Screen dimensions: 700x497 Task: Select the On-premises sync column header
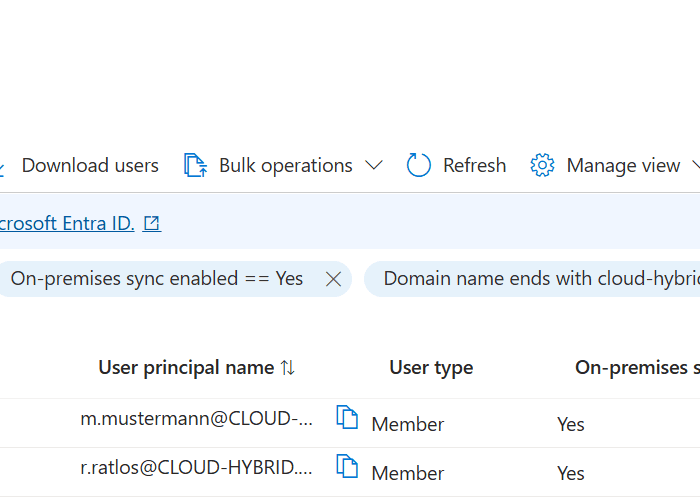tap(636, 368)
